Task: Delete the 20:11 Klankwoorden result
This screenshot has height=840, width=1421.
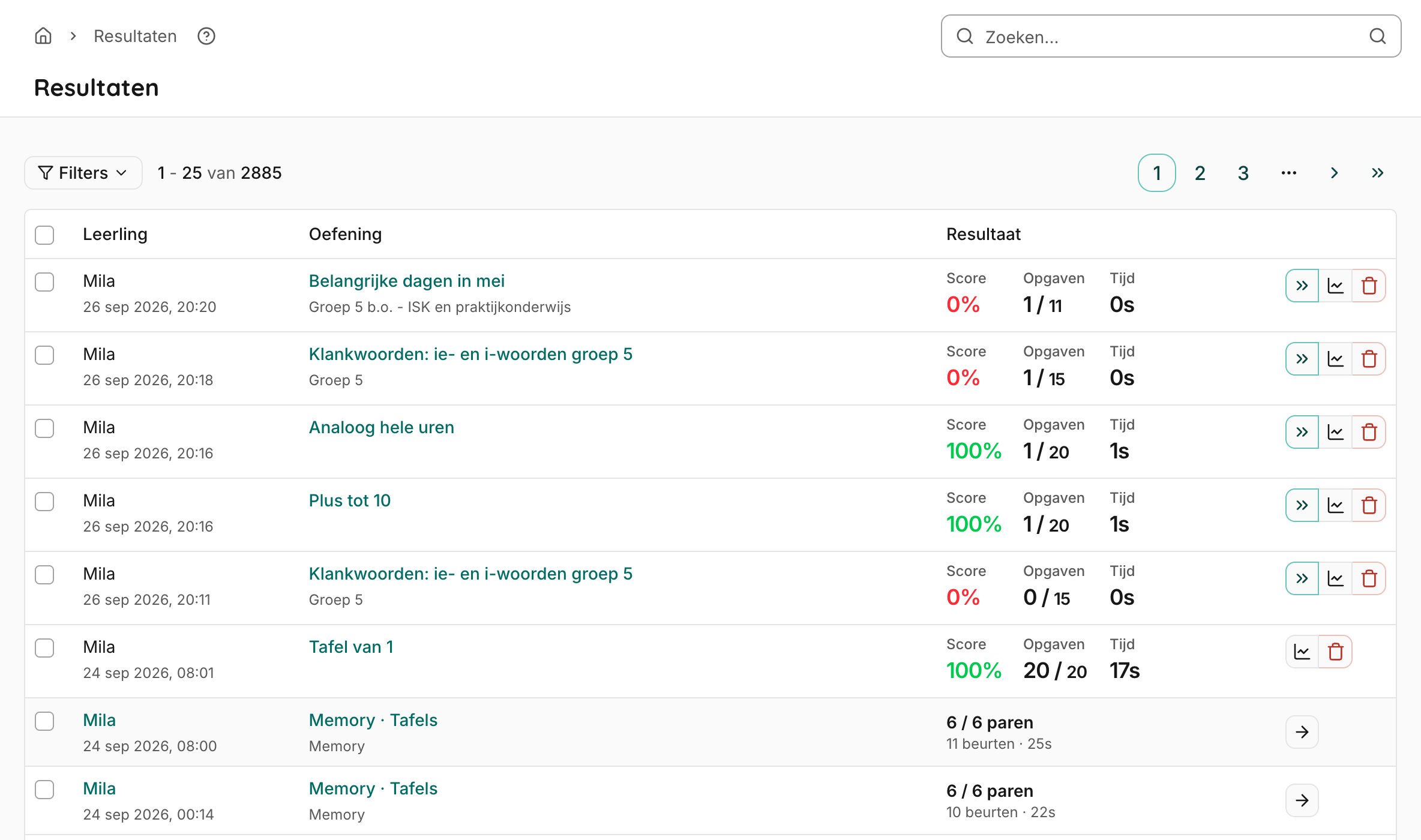Action: 1369,578
